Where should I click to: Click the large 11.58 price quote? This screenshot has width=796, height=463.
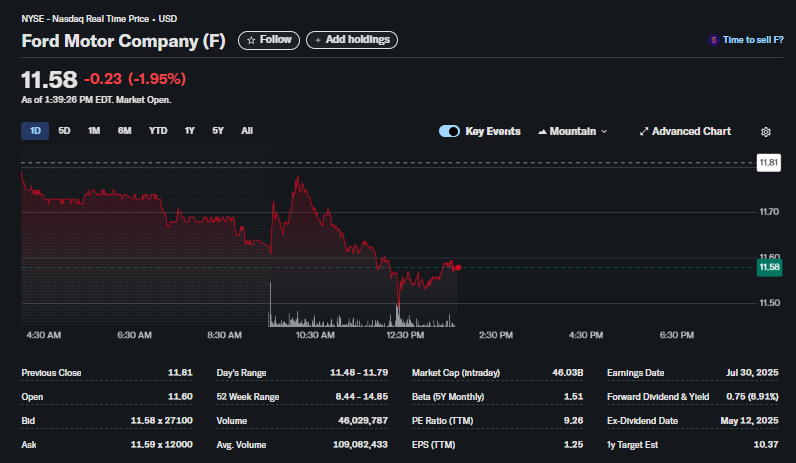pos(49,80)
